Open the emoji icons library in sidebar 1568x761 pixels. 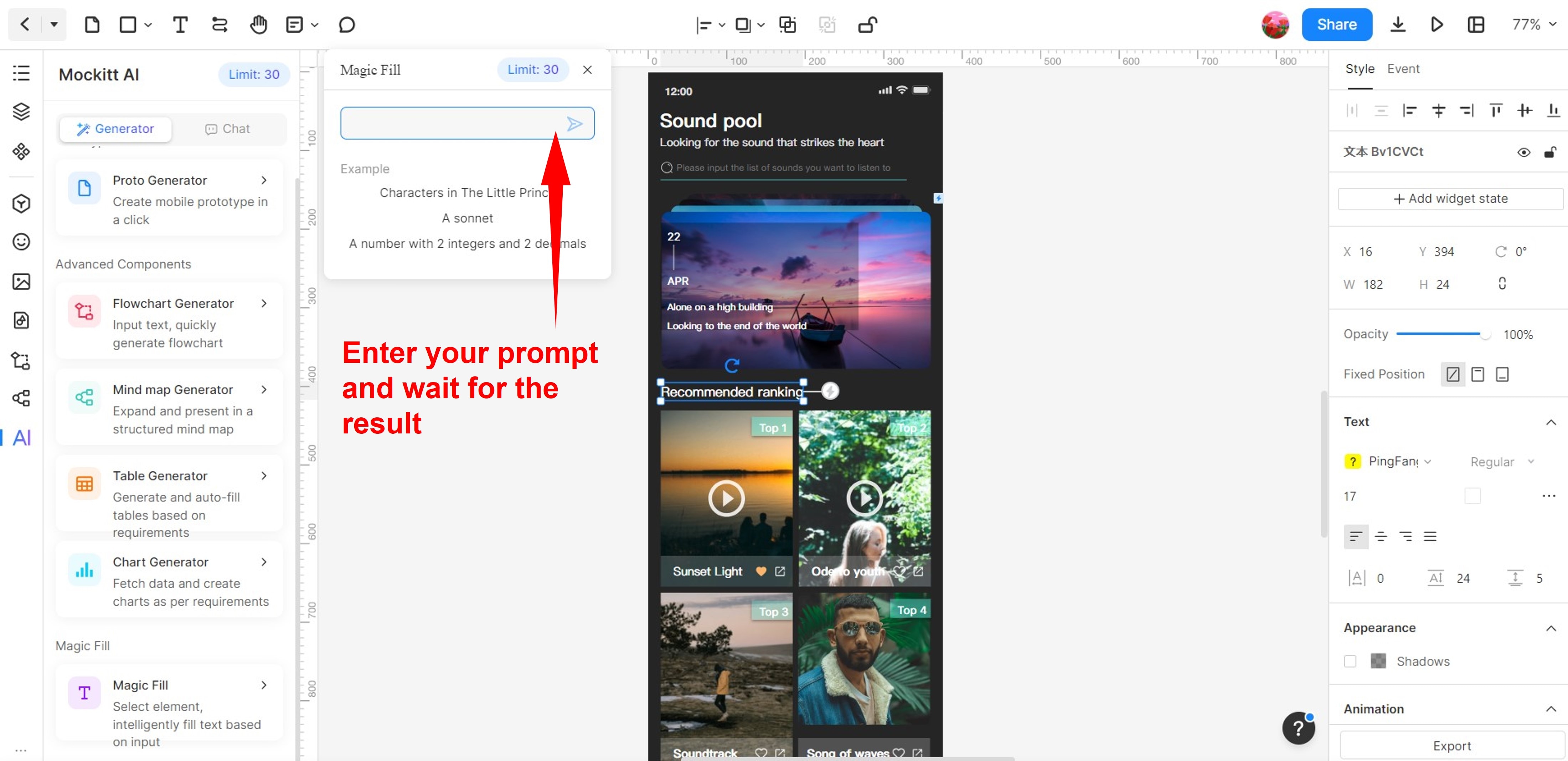pyautogui.click(x=21, y=242)
